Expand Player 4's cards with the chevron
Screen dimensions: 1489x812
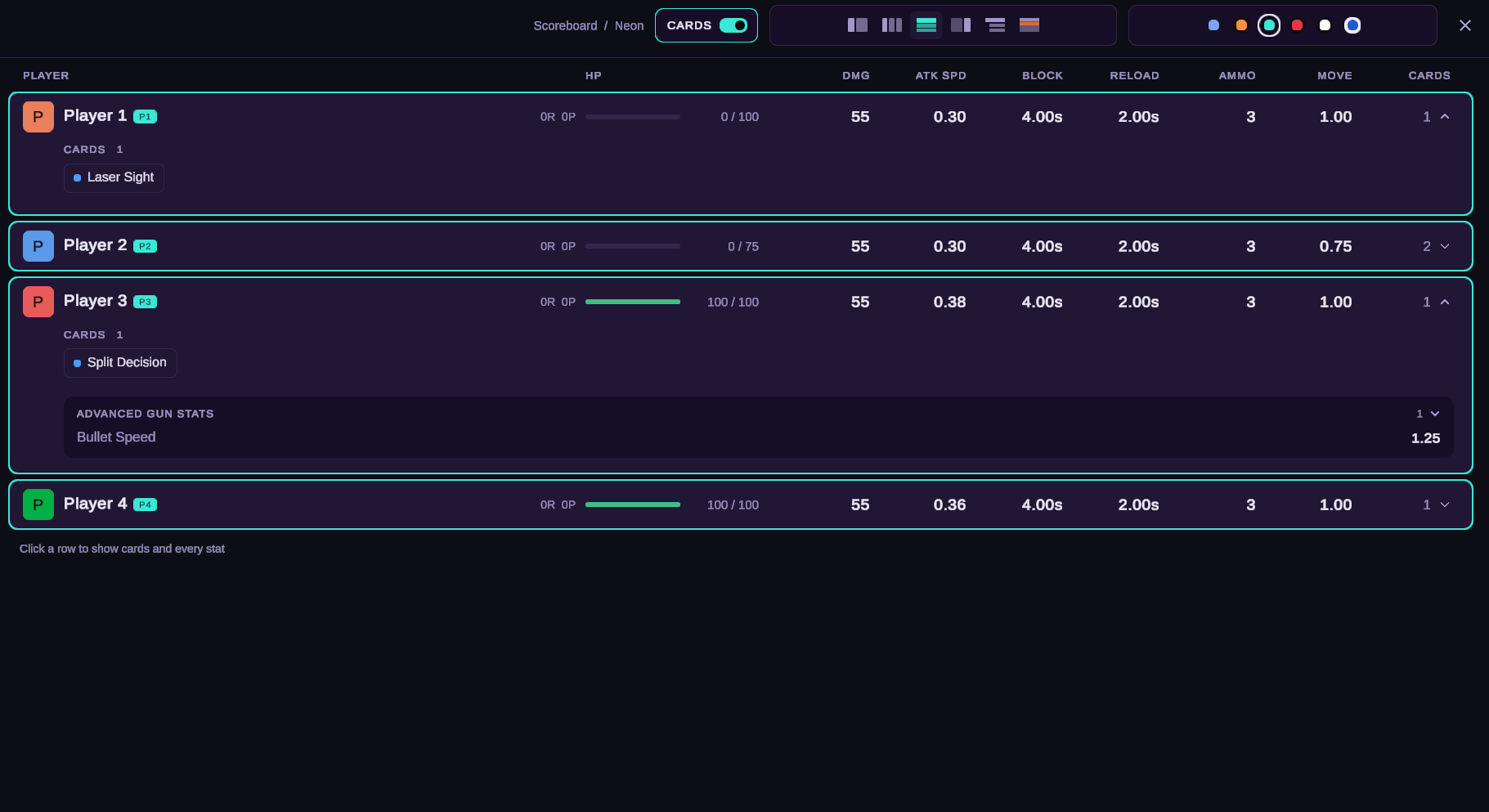(x=1445, y=505)
